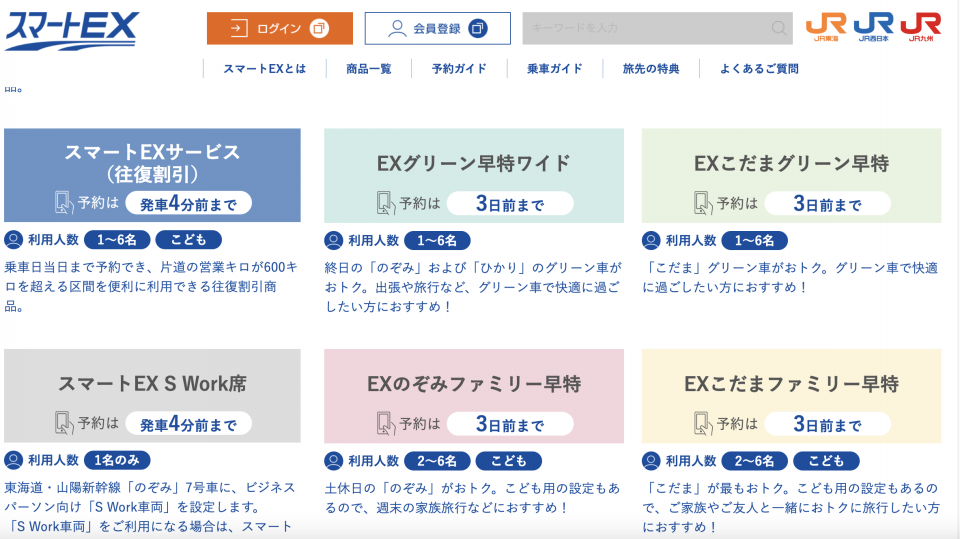Click person icon beside 利用人数 under EXこだまファミリー早特
Image resolution: width=960 pixels, height=539 pixels.
pyautogui.click(x=651, y=461)
